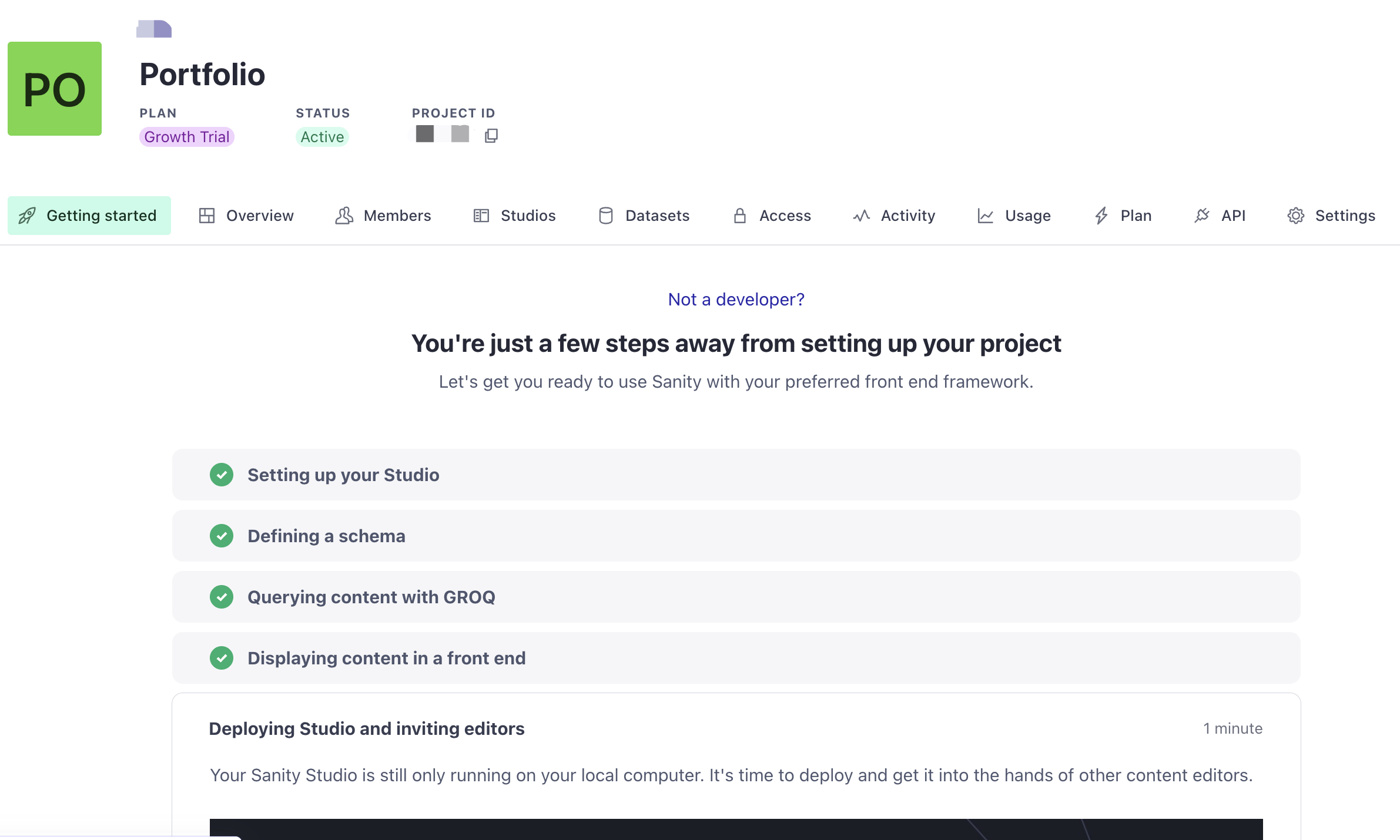Image resolution: width=1400 pixels, height=840 pixels.
Task: Select the Access lock icon
Action: click(x=740, y=216)
